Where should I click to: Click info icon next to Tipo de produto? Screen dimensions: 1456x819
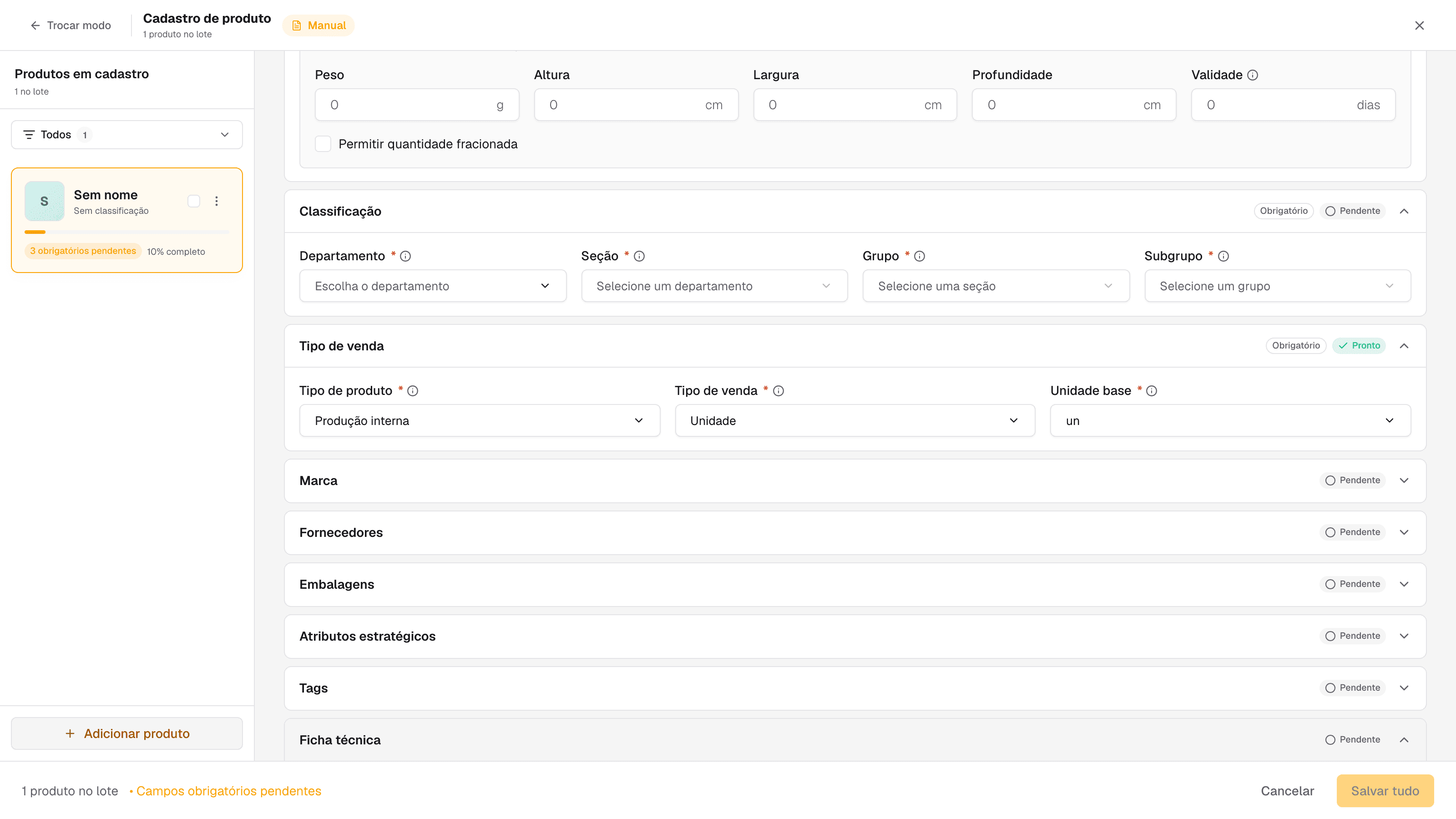pos(413,390)
